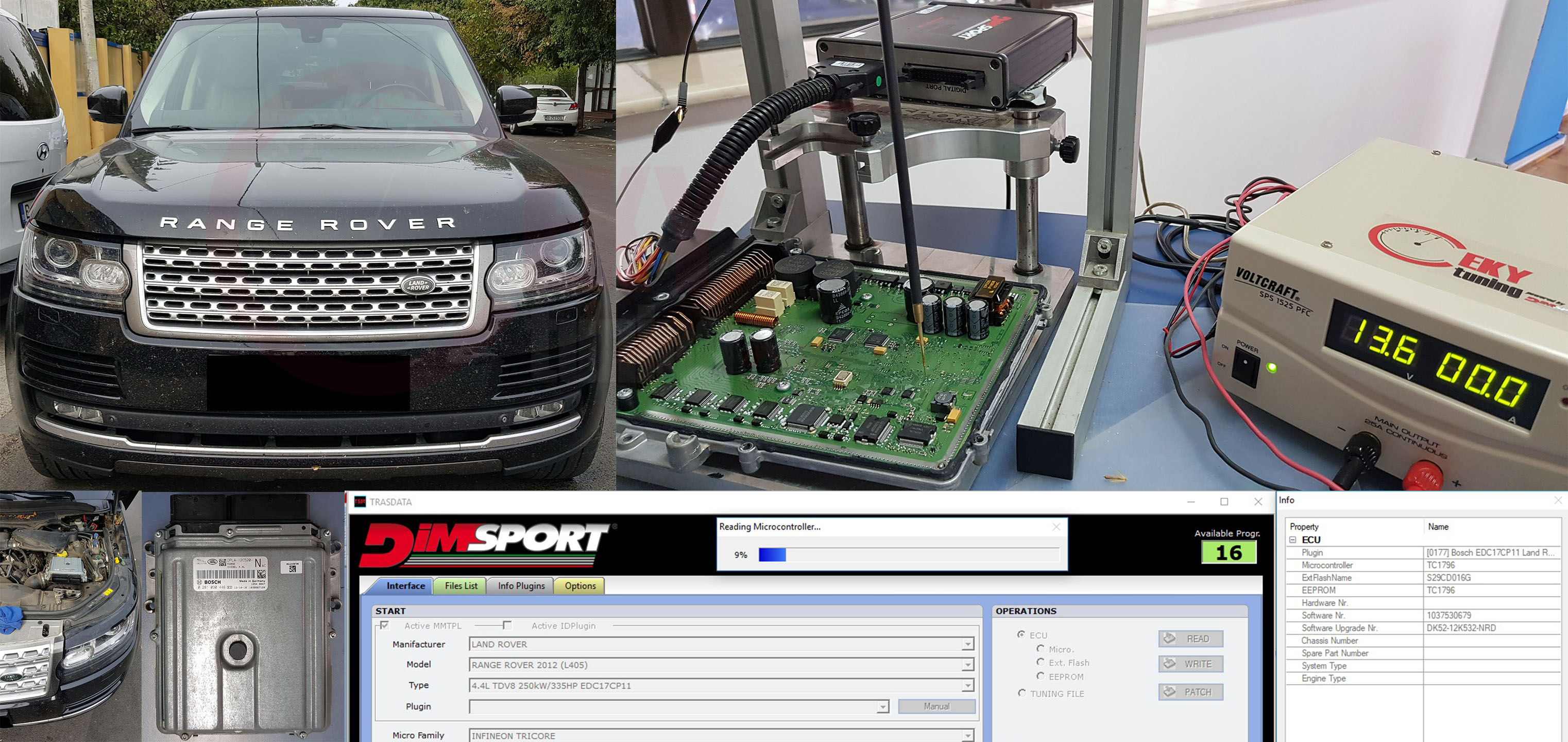The height and width of the screenshot is (742, 1568).
Task: Click the PATCH button arrow icon
Action: coord(1169,692)
